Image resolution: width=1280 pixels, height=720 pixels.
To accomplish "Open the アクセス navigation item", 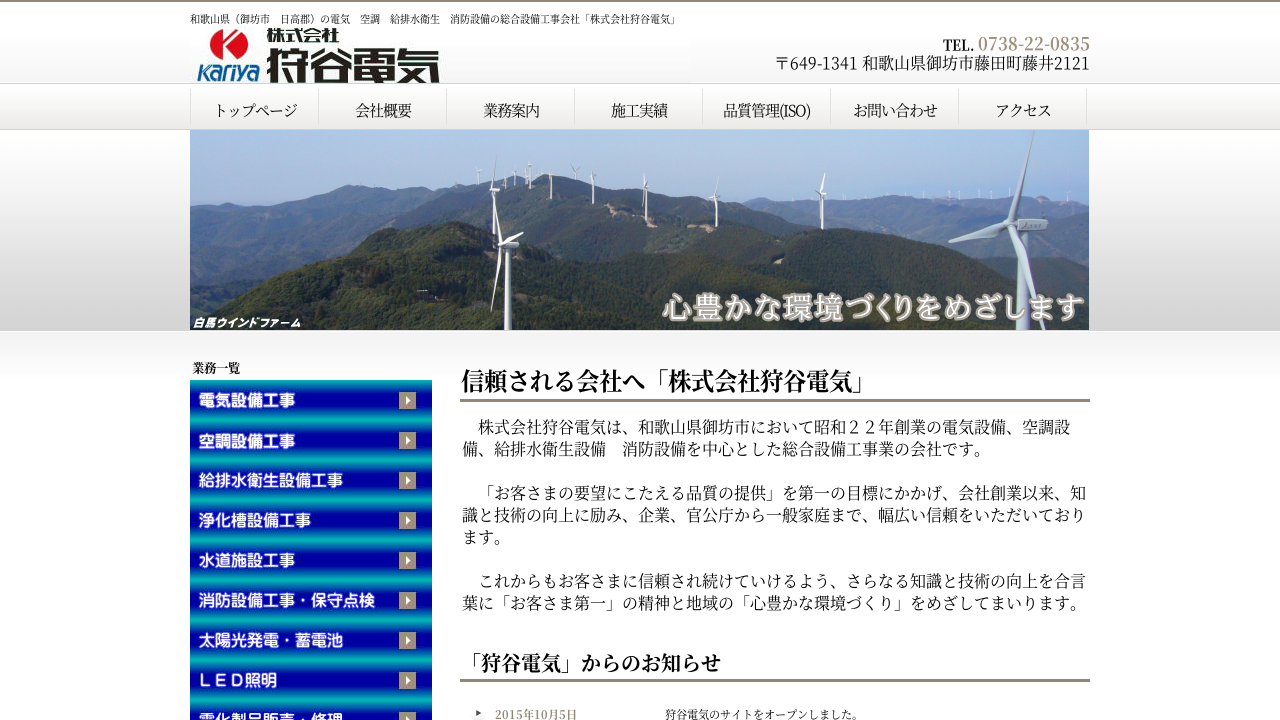I will tap(1023, 110).
